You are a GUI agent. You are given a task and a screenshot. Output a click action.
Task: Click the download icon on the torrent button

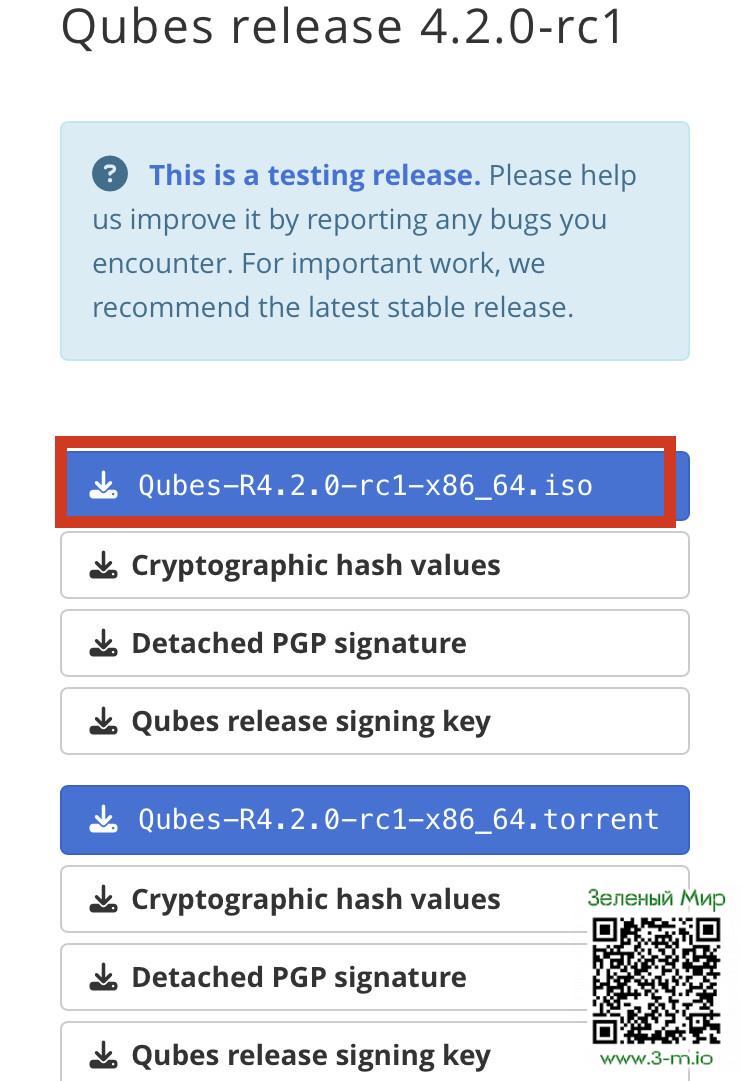click(x=103, y=820)
